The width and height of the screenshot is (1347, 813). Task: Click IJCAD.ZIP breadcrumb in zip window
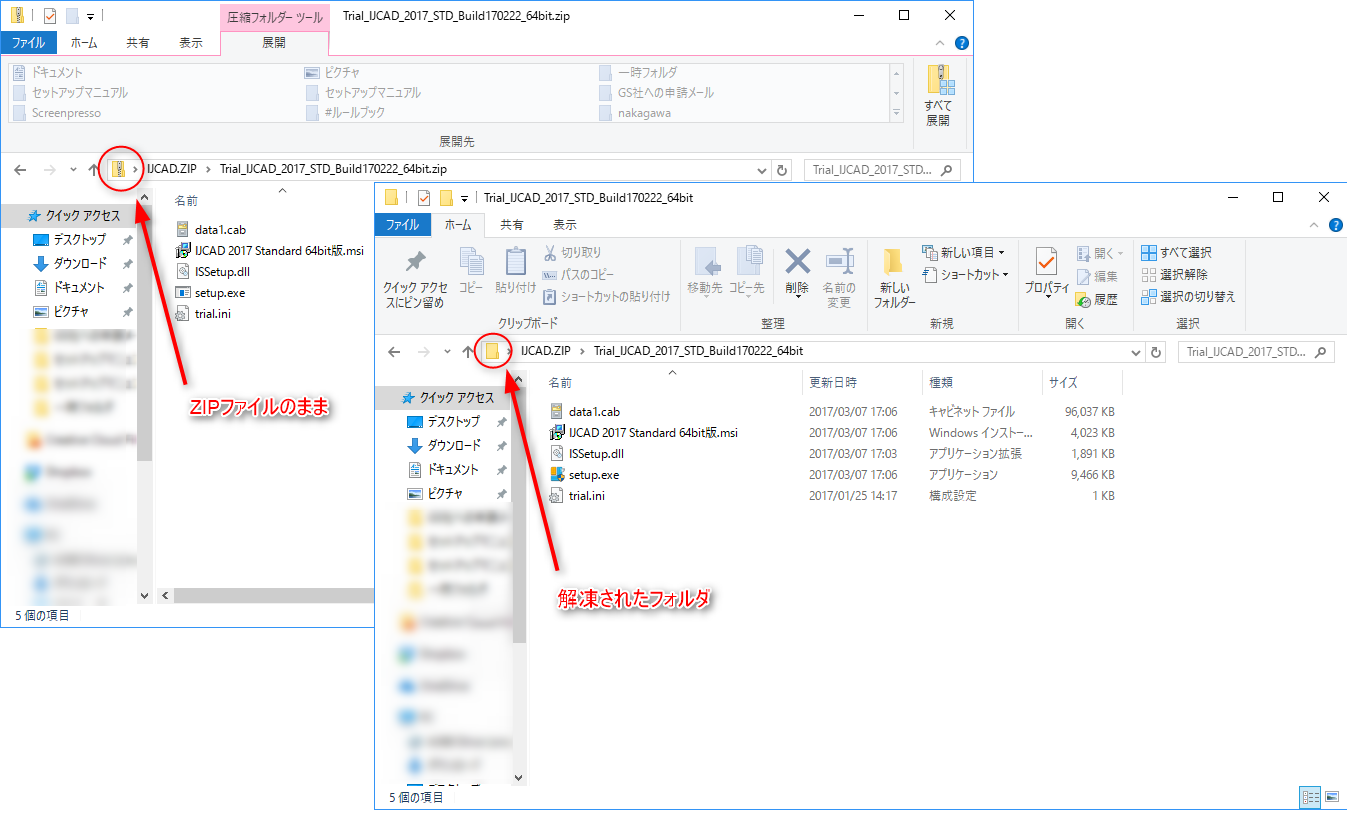(x=173, y=169)
